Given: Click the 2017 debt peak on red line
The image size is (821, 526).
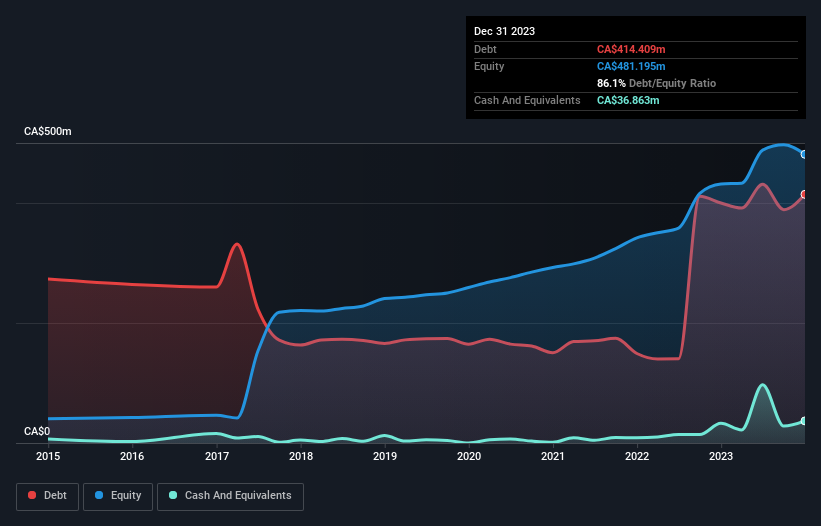Looking at the screenshot, I should tap(237, 244).
